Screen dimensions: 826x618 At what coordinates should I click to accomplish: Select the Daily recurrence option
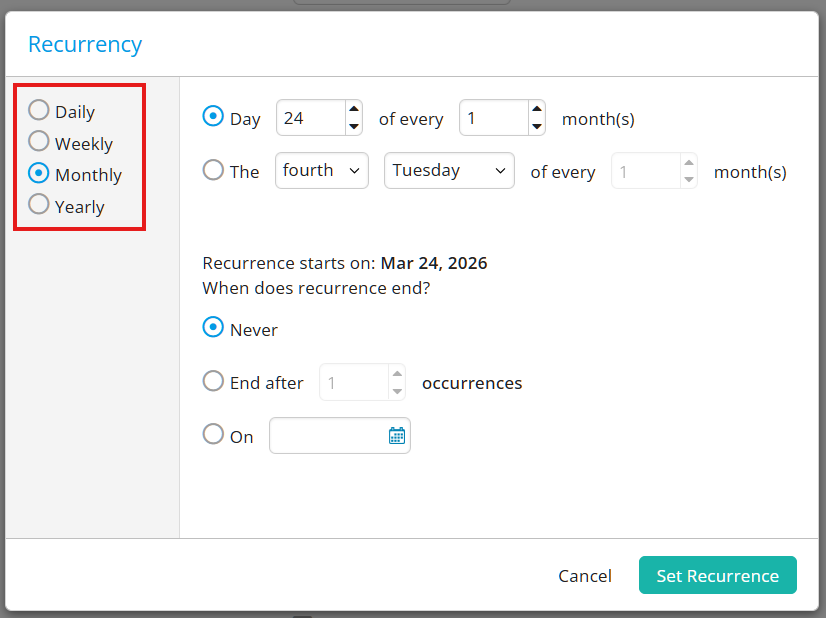pyautogui.click(x=39, y=110)
